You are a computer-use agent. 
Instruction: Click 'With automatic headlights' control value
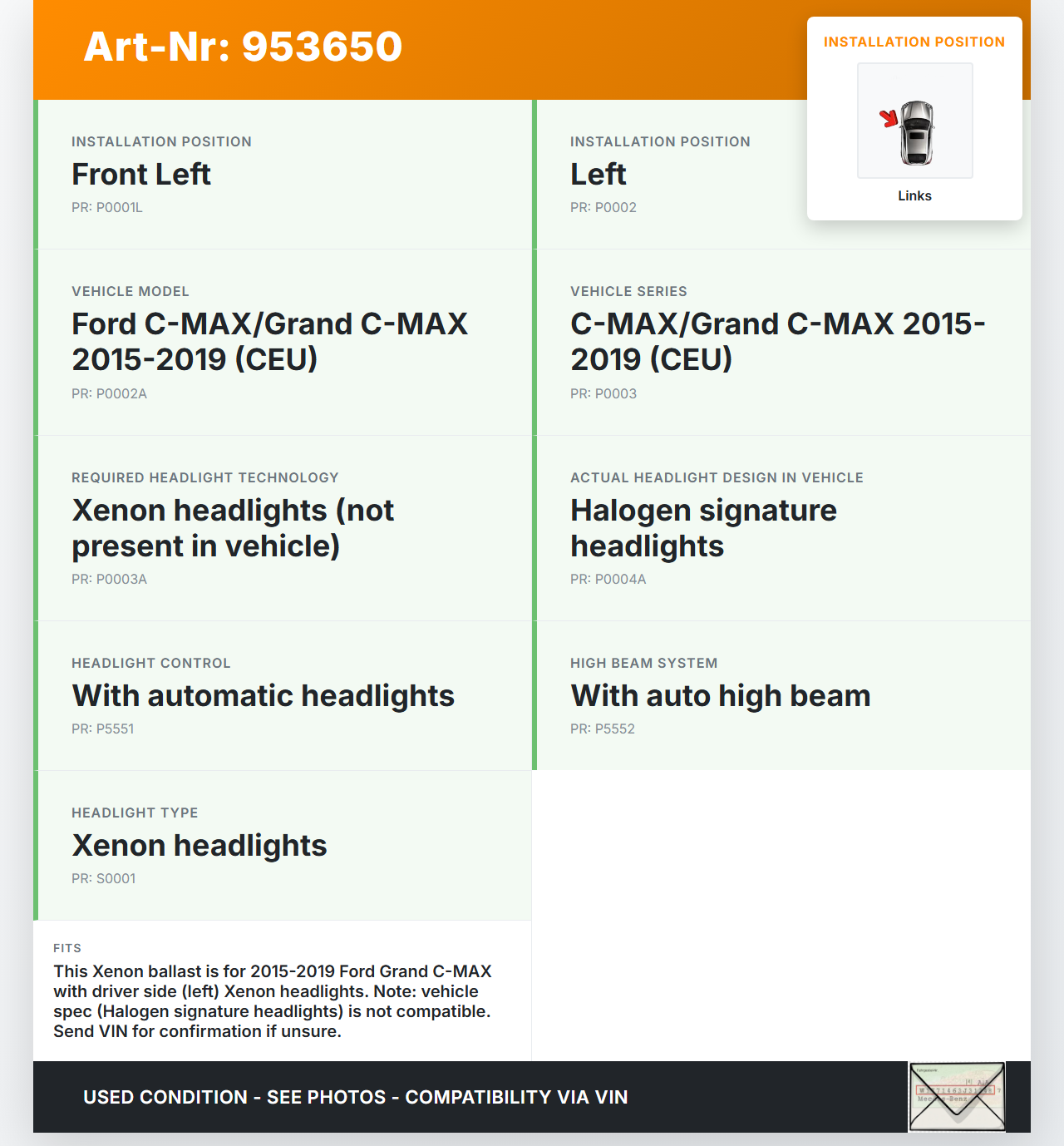tap(263, 696)
